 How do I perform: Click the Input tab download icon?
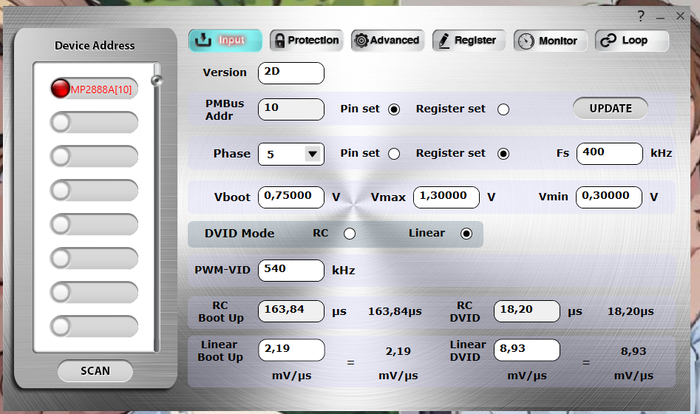203,40
